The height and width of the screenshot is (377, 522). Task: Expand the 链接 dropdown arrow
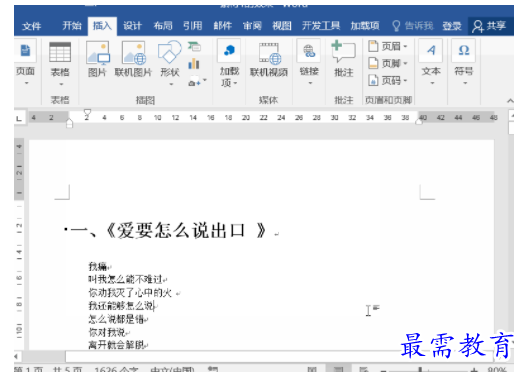tap(310, 83)
